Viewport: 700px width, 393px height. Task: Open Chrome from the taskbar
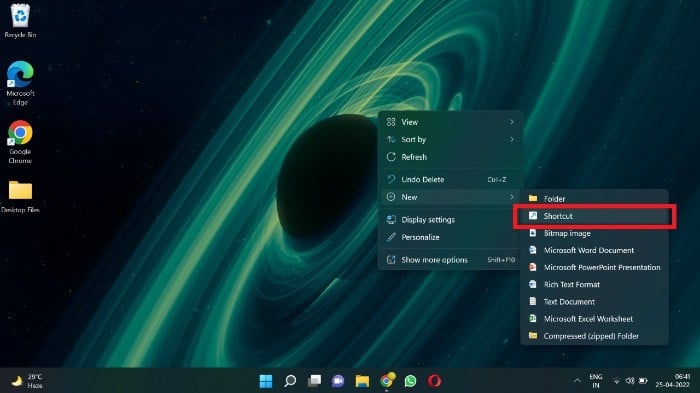pyautogui.click(x=387, y=380)
